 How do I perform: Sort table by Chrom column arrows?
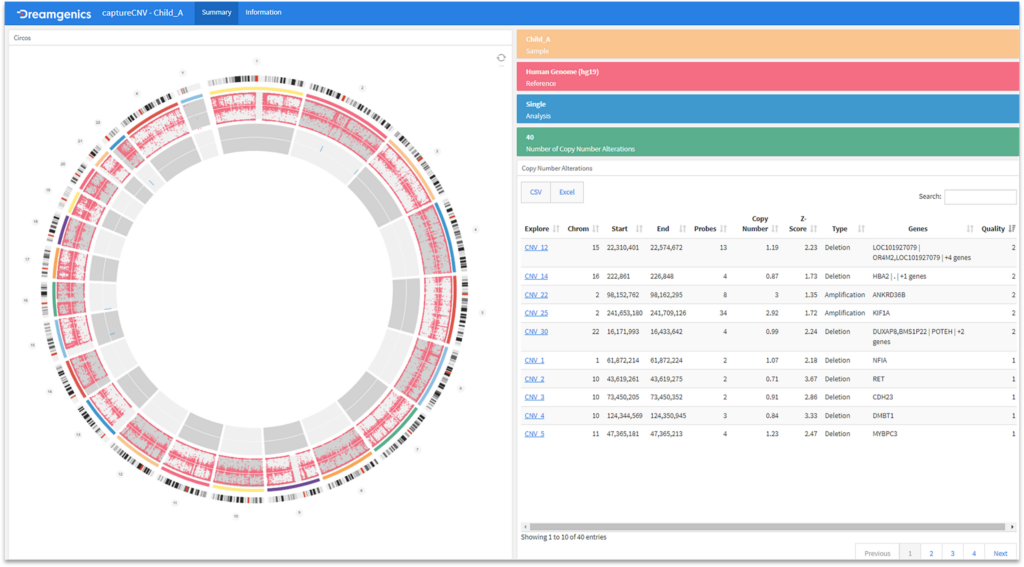pyautogui.click(x=596, y=229)
